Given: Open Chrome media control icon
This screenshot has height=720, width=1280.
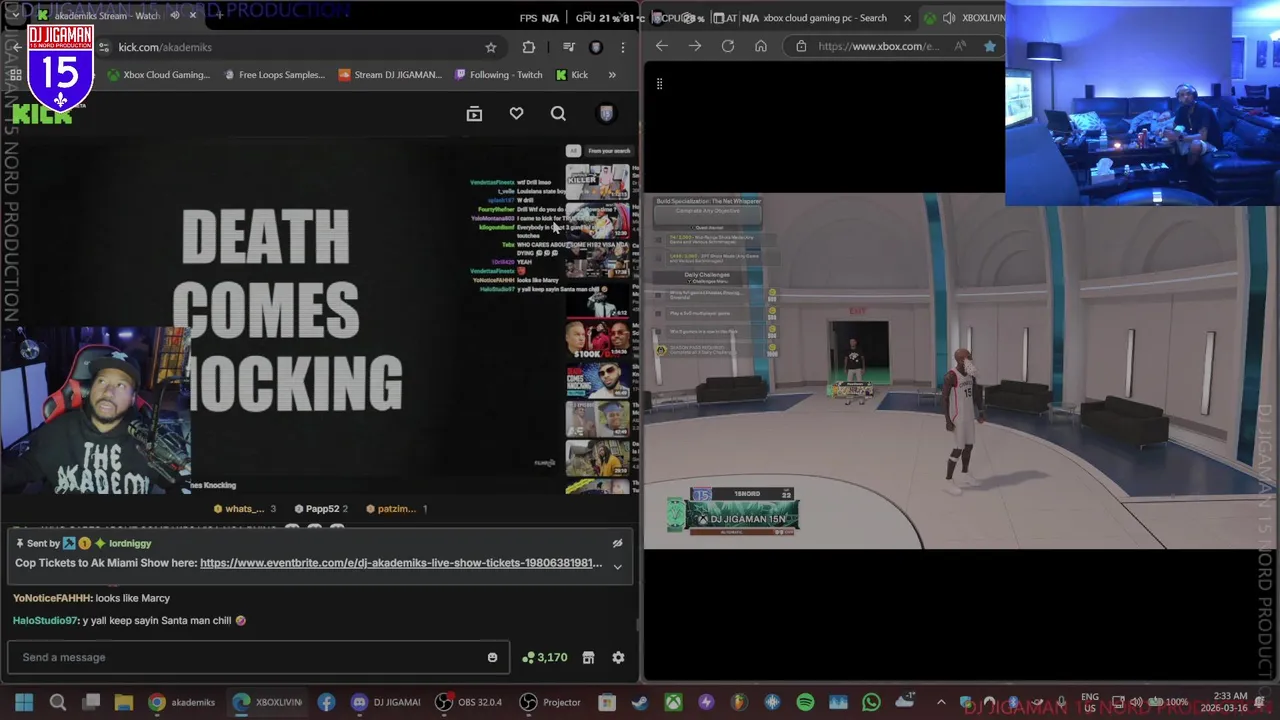Looking at the screenshot, I should pos(568,47).
